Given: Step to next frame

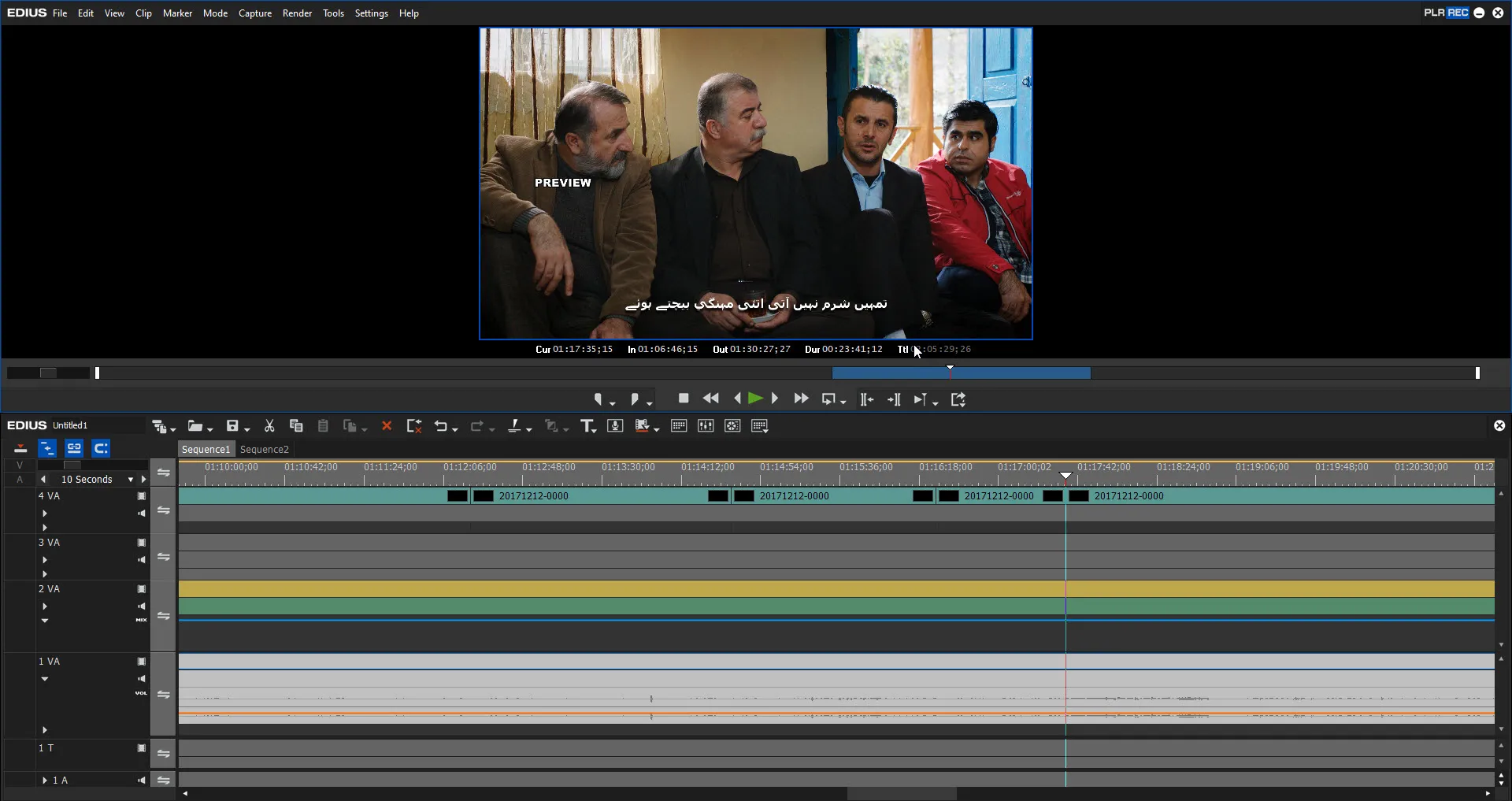Looking at the screenshot, I should point(775,399).
